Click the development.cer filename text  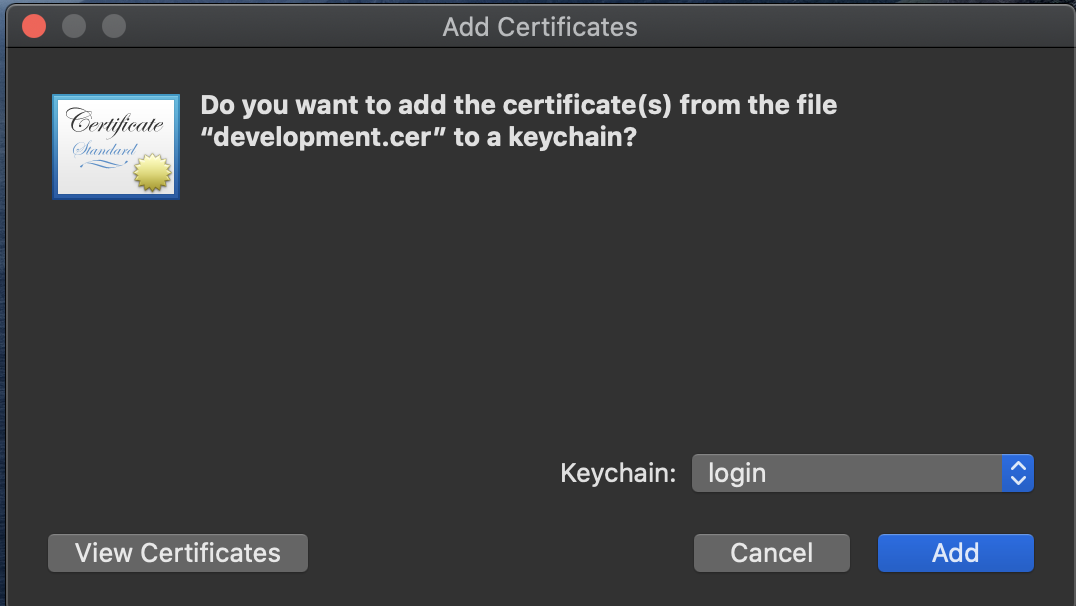(318, 137)
